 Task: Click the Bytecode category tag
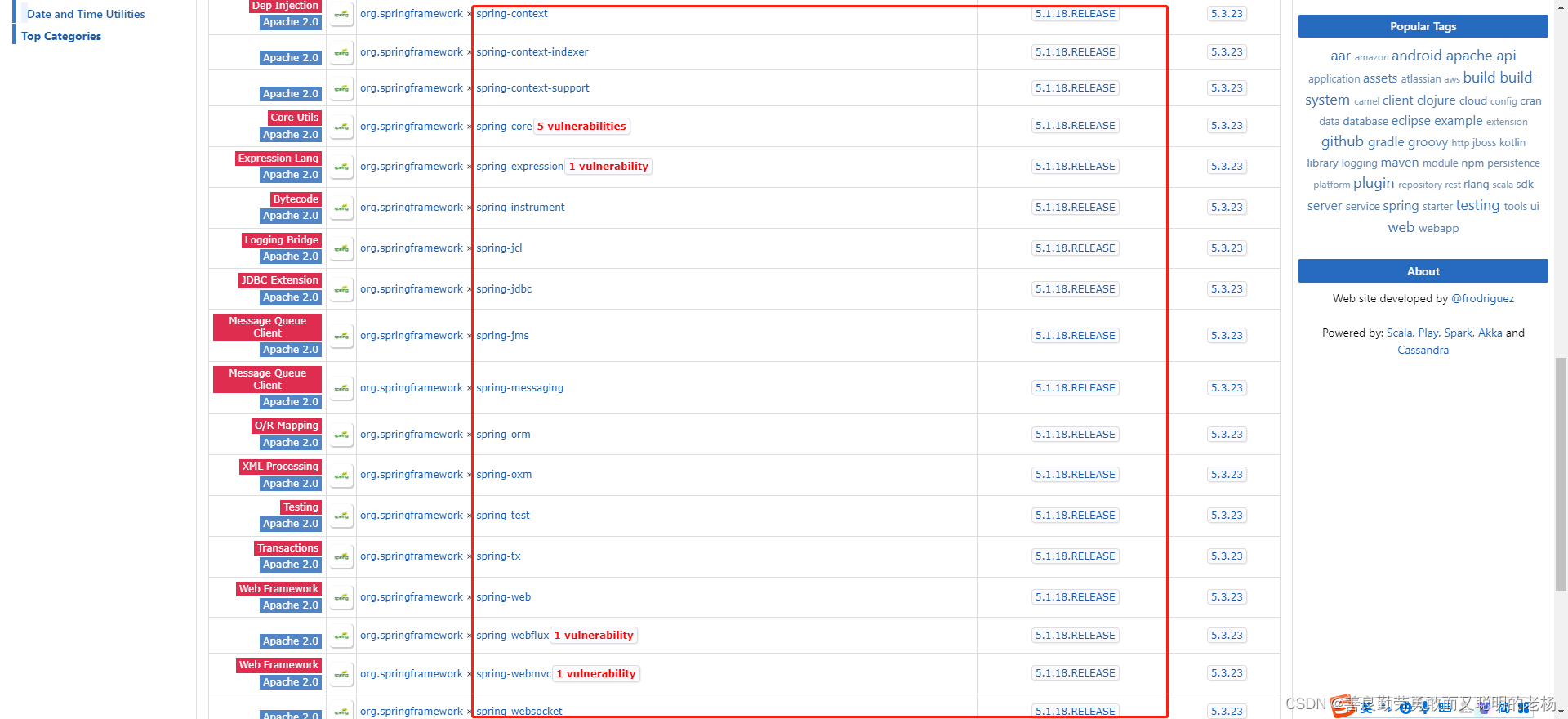[x=296, y=199]
